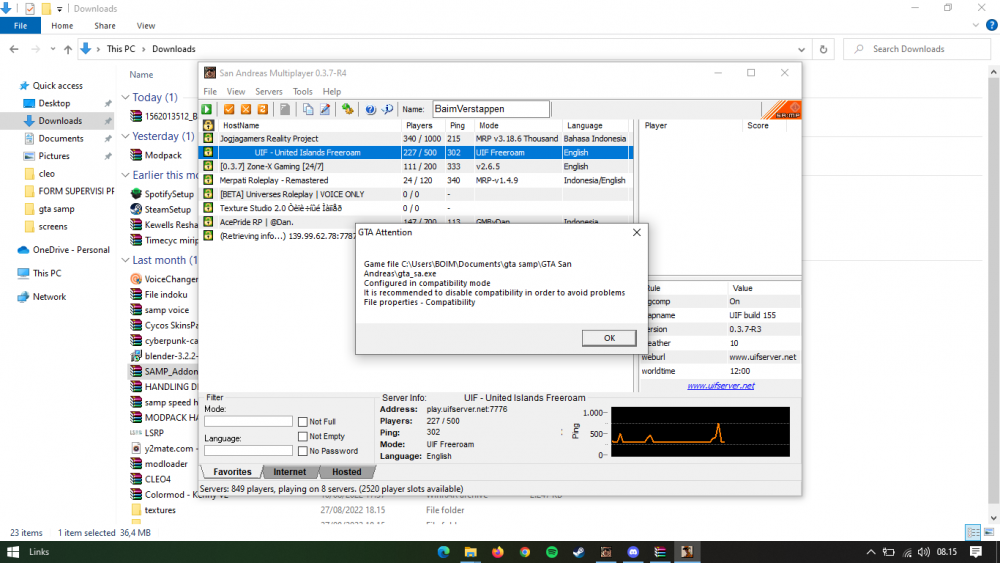Open the Explorer Home ribbon tab
The height and width of the screenshot is (563, 1000).
click(x=62, y=26)
